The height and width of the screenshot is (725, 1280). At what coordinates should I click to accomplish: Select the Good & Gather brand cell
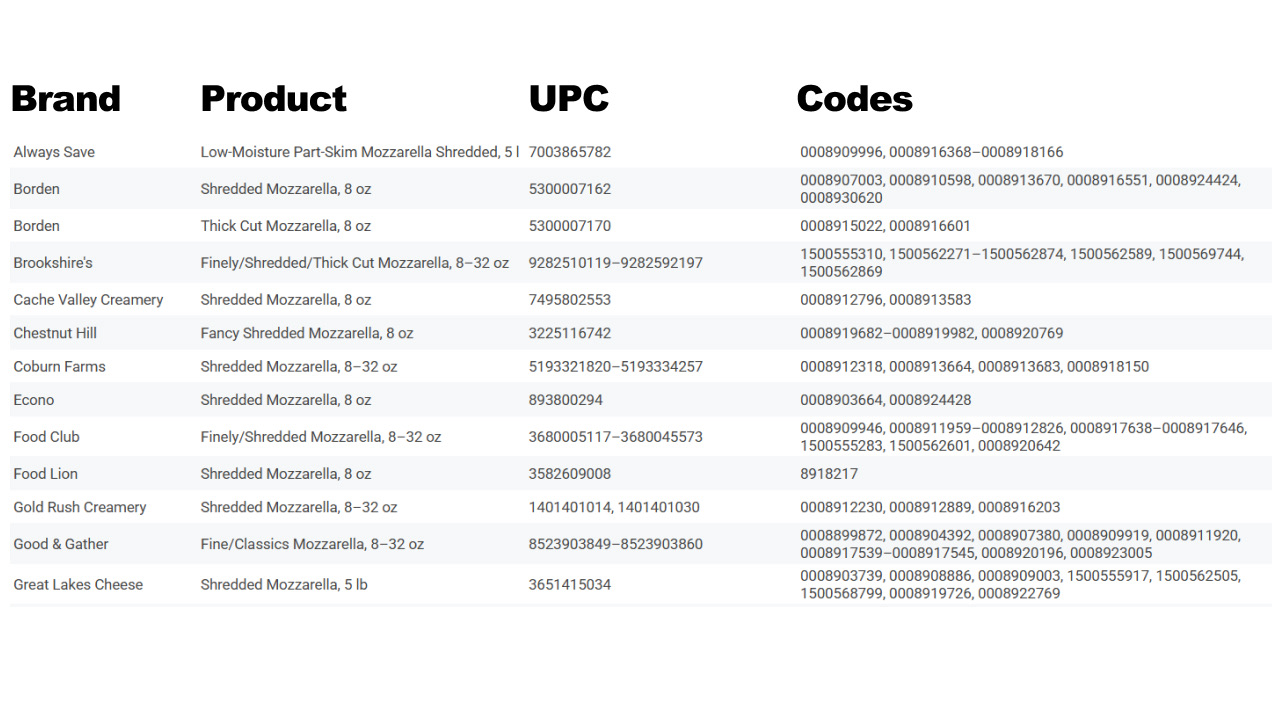click(61, 544)
